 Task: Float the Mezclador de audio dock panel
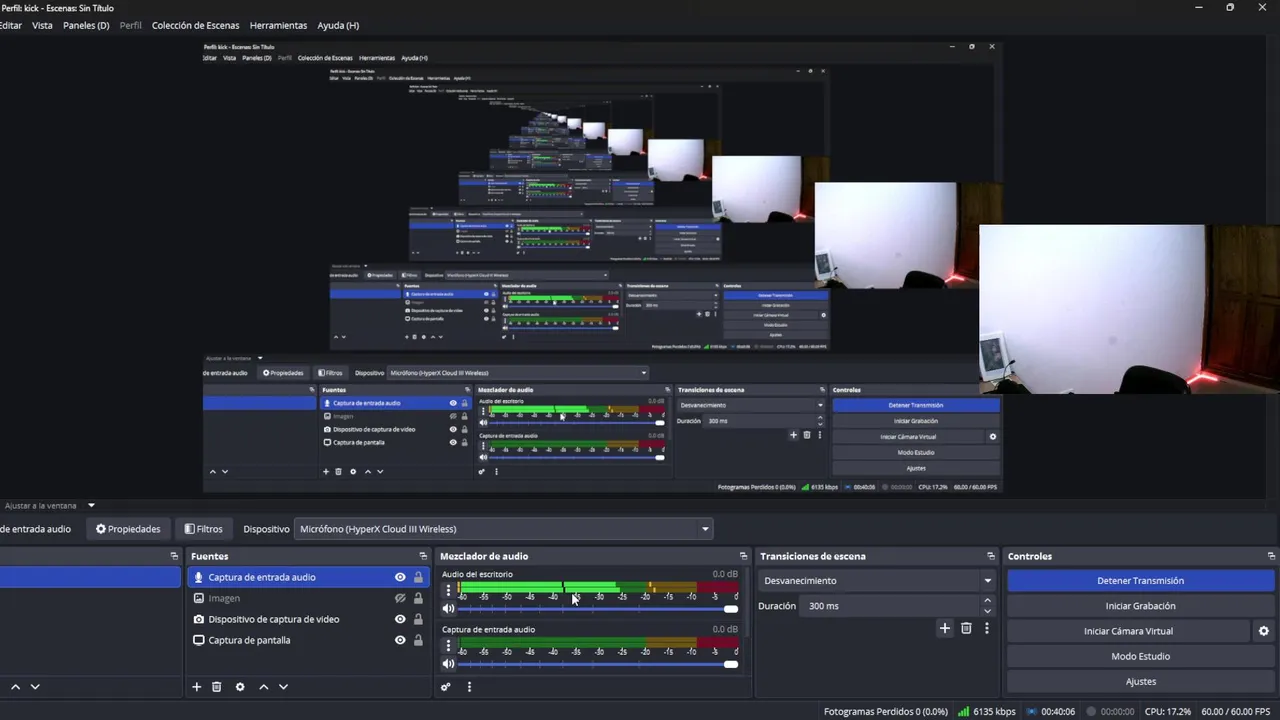743,556
